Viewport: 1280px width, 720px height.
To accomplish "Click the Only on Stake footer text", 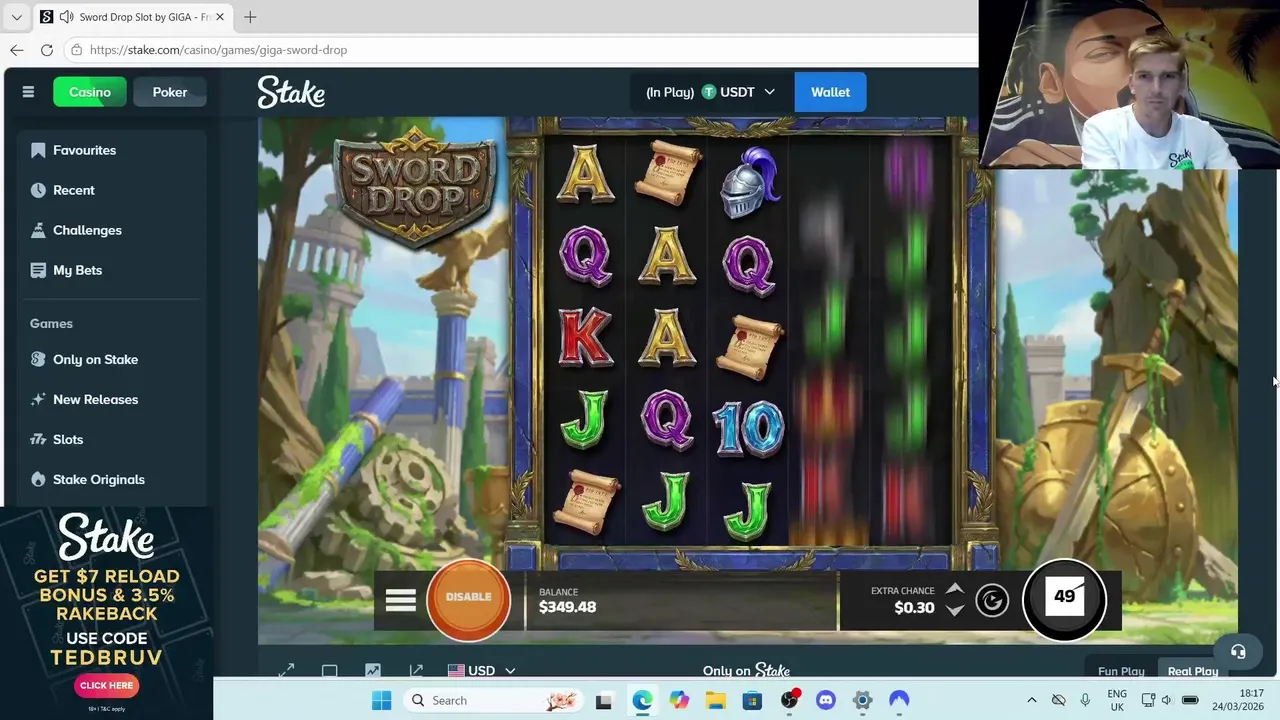I will point(746,671).
